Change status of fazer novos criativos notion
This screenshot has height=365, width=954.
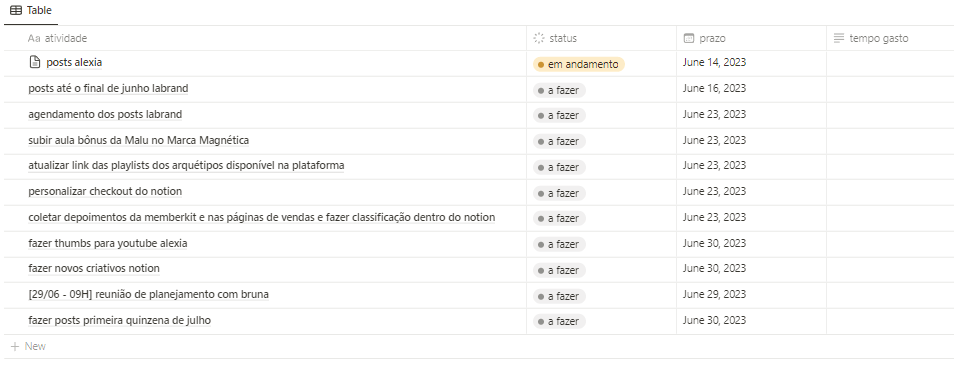[559, 270]
